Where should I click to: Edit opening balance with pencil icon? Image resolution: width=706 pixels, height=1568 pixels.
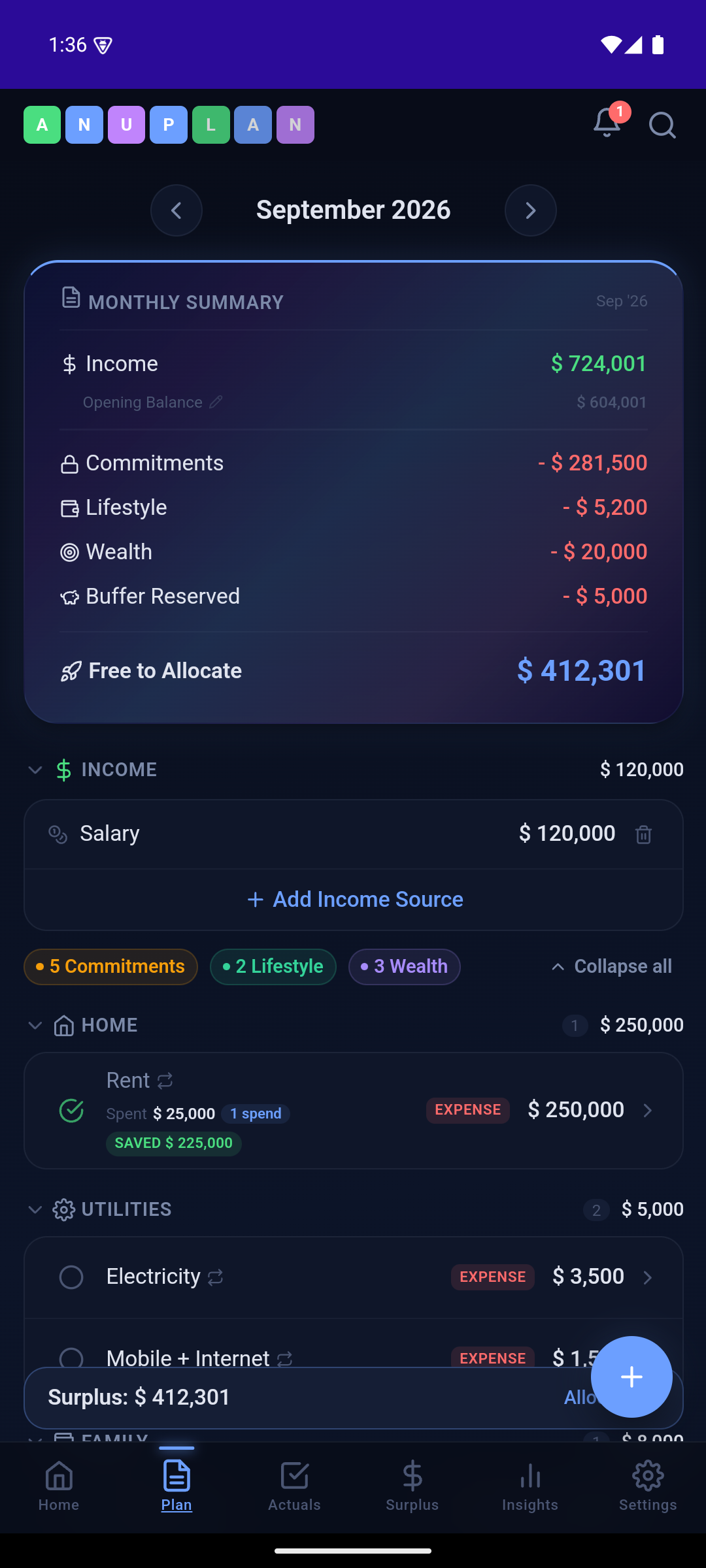216,402
